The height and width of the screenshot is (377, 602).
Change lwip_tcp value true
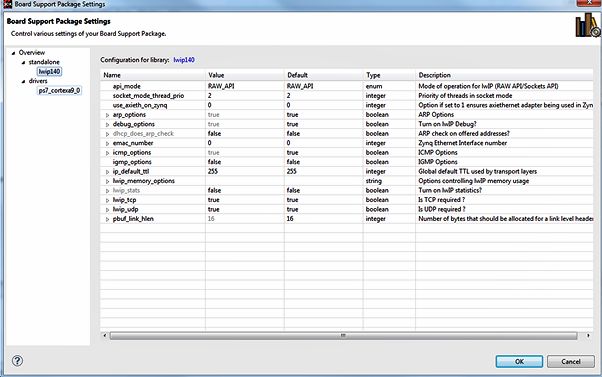245,200
